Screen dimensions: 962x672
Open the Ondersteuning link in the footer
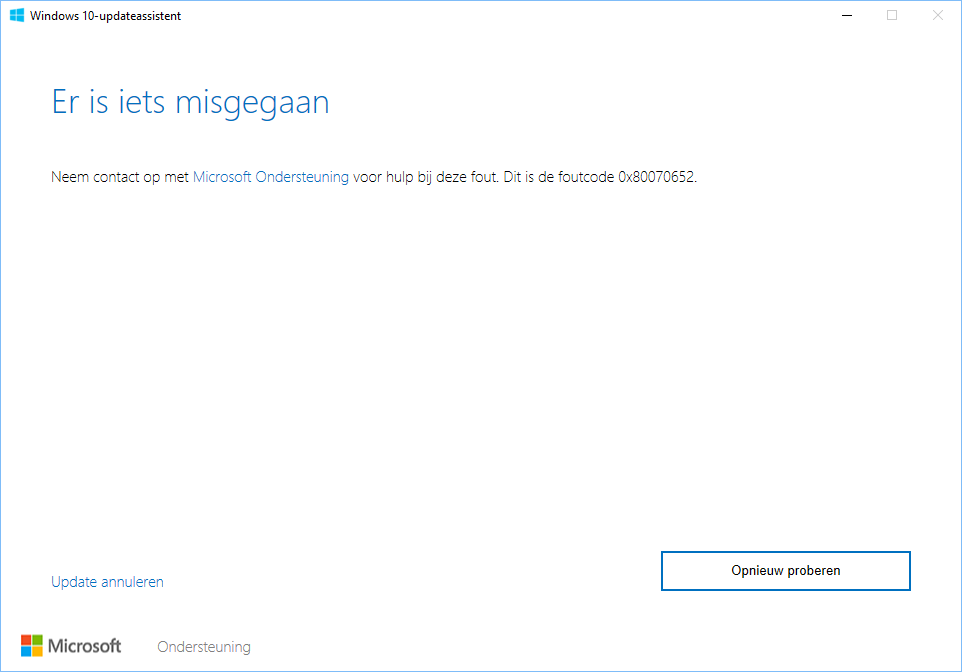204,647
